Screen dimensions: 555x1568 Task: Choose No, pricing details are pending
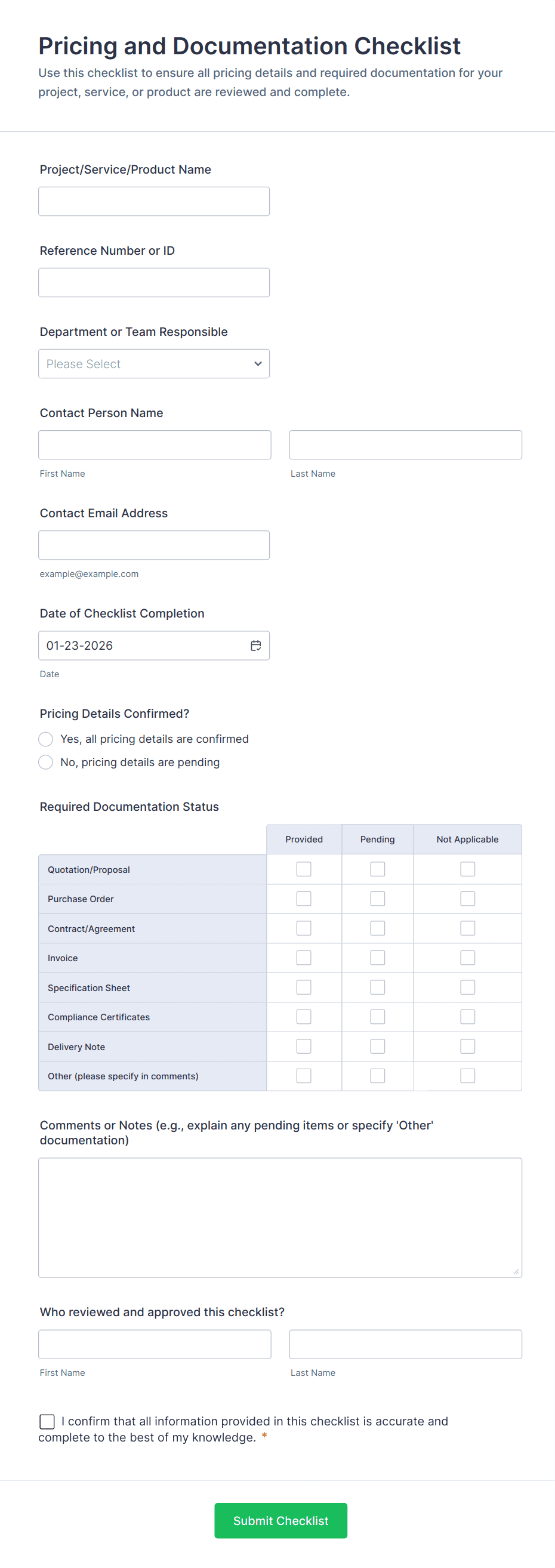[x=45, y=762]
